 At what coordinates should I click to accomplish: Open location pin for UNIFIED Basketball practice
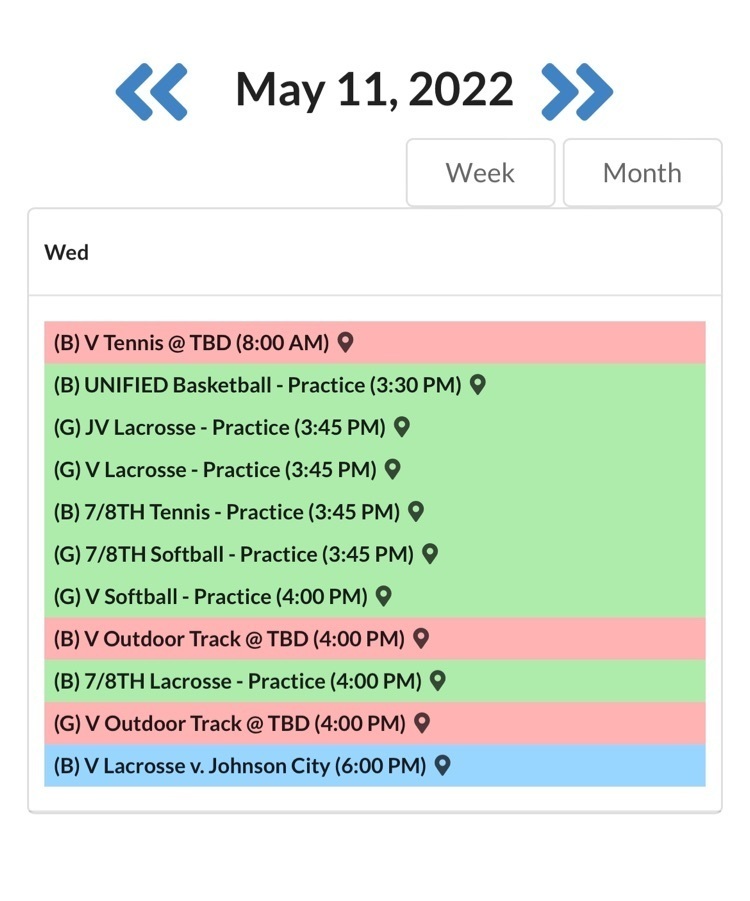pyautogui.click(x=478, y=384)
